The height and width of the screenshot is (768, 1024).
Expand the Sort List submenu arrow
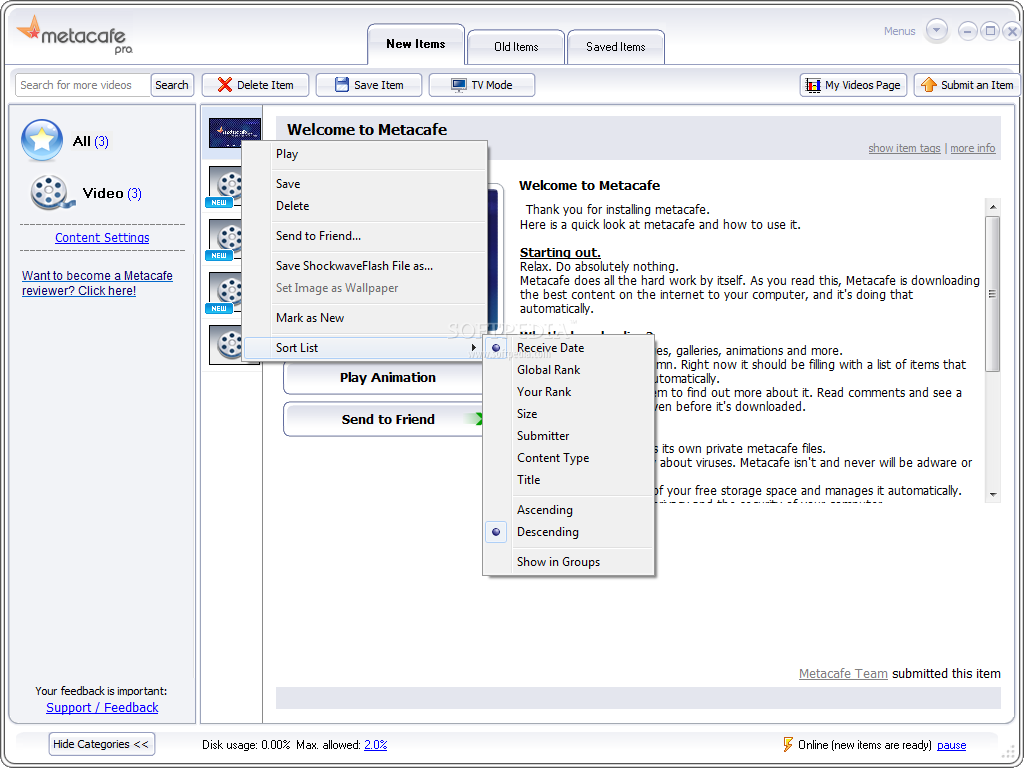pos(473,348)
